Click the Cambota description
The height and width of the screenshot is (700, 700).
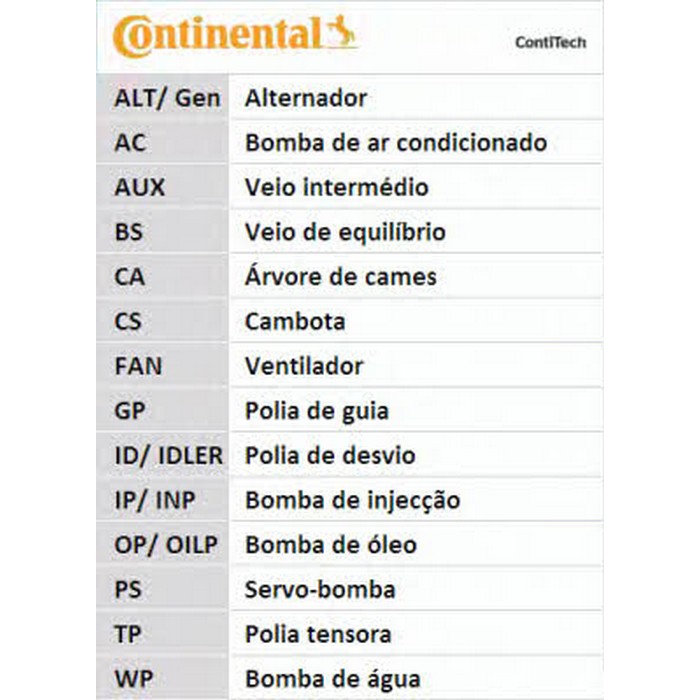pos(295,322)
